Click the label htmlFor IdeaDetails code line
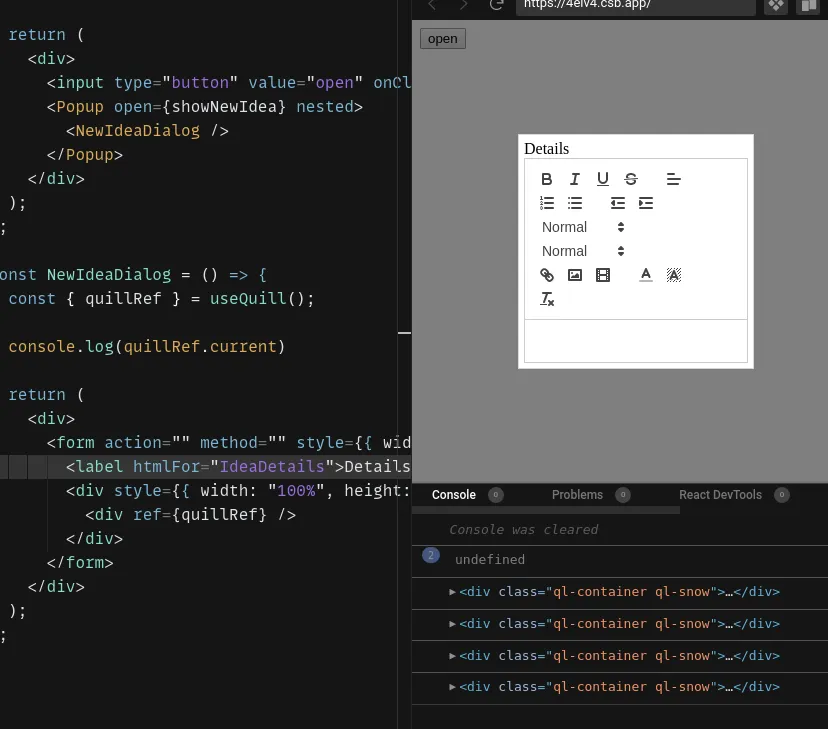 [238, 467]
